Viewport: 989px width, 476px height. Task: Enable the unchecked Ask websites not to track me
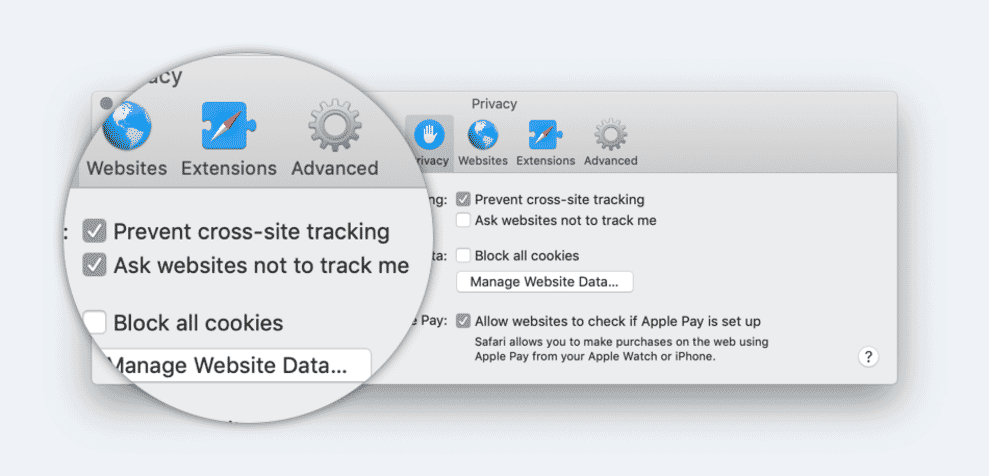pyautogui.click(x=463, y=220)
